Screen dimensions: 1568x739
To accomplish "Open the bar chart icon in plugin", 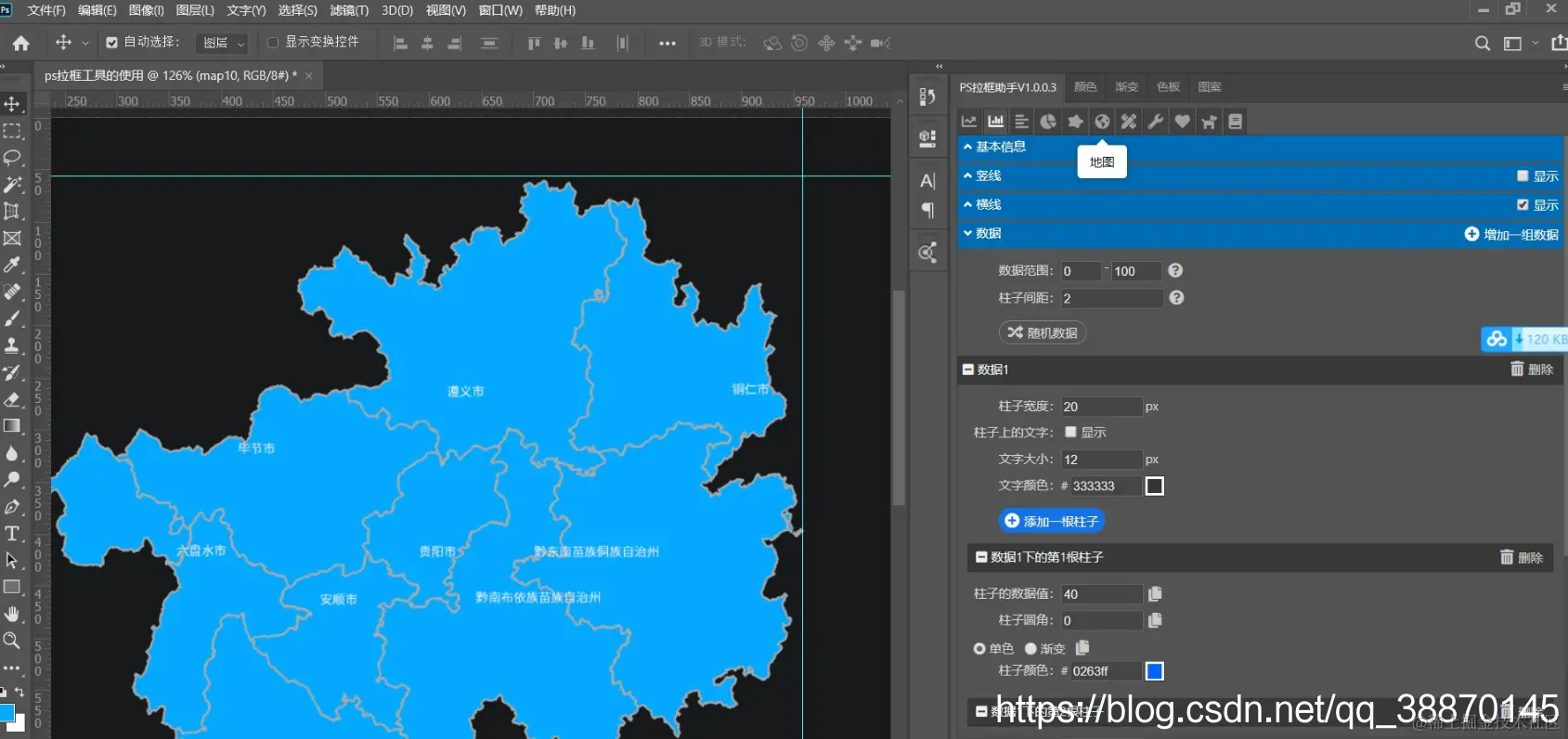I will click(x=996, y=122).
